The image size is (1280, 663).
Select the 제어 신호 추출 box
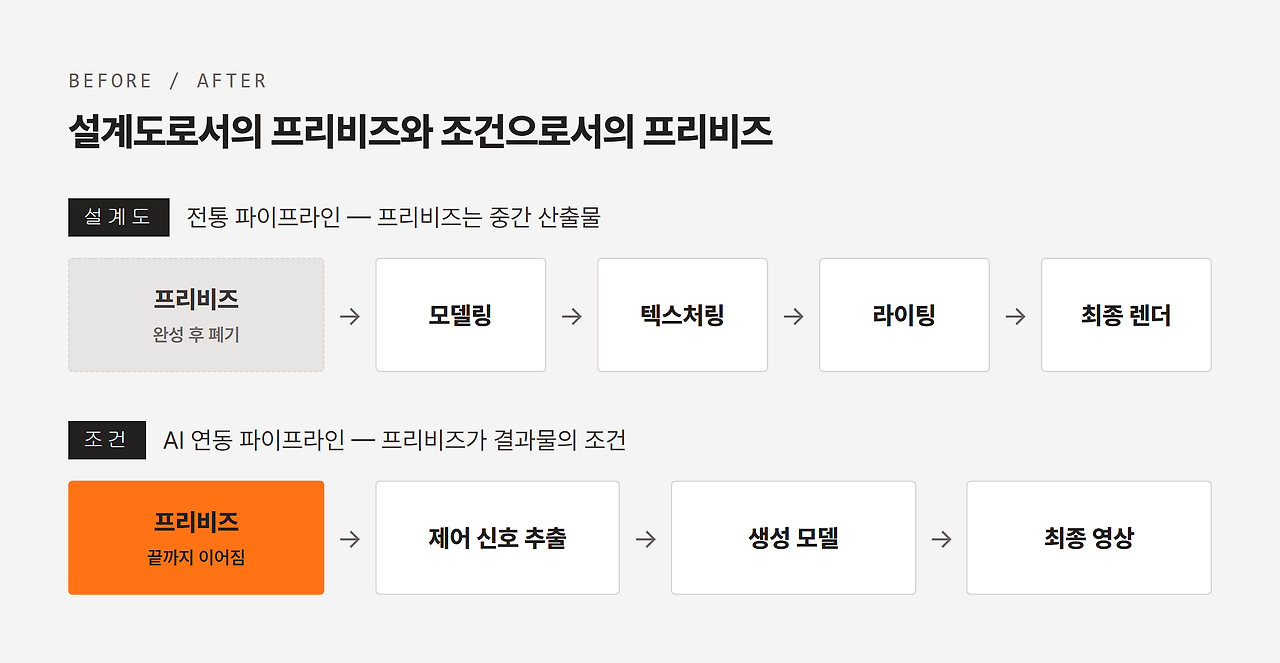click(498, 538)
